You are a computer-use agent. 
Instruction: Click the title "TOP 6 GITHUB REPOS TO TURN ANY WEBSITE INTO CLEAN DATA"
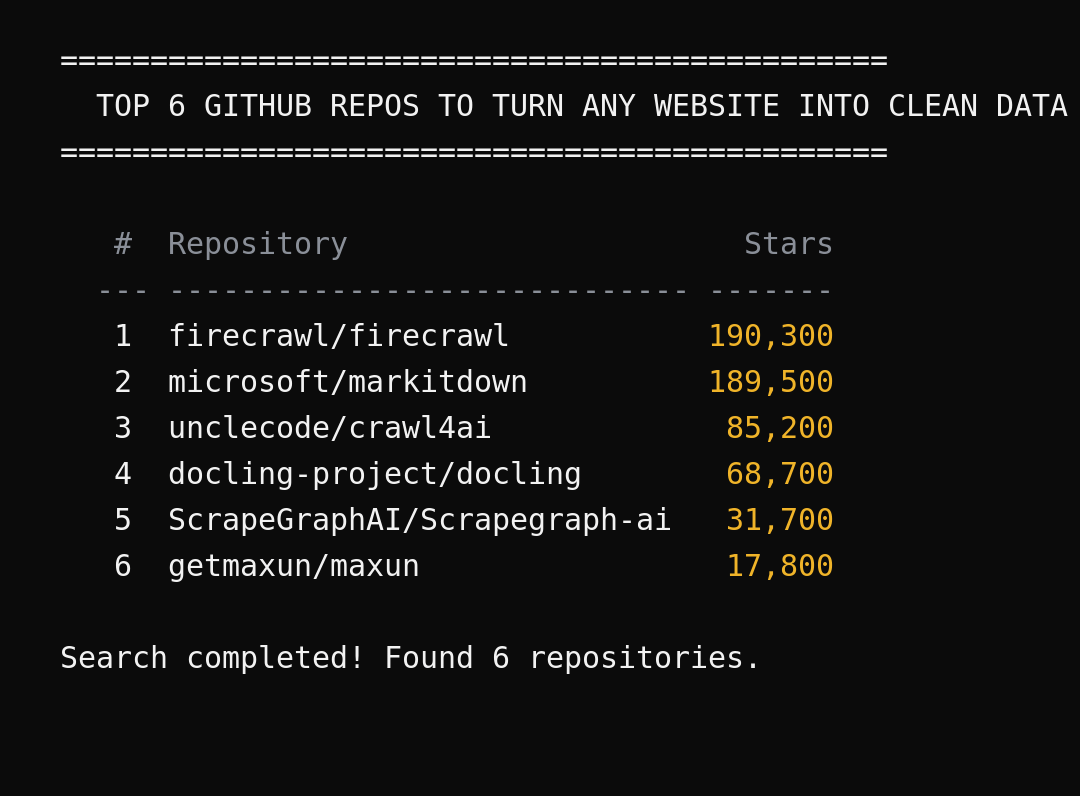(581, 106)
